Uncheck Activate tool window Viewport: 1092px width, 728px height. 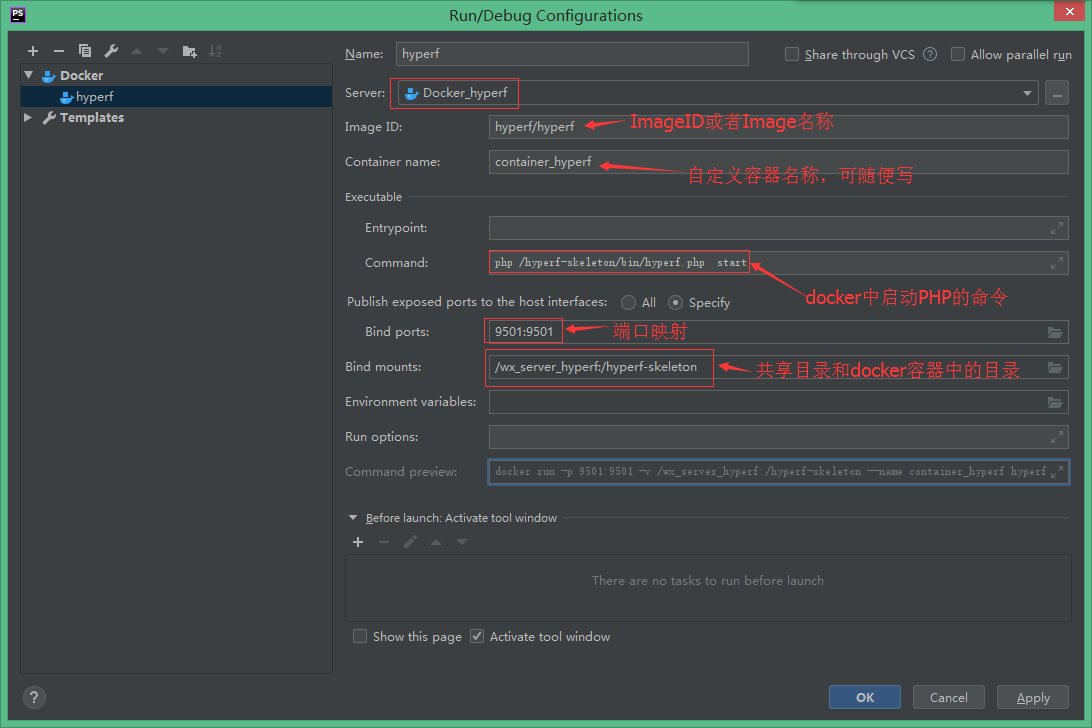pos(477,636)
